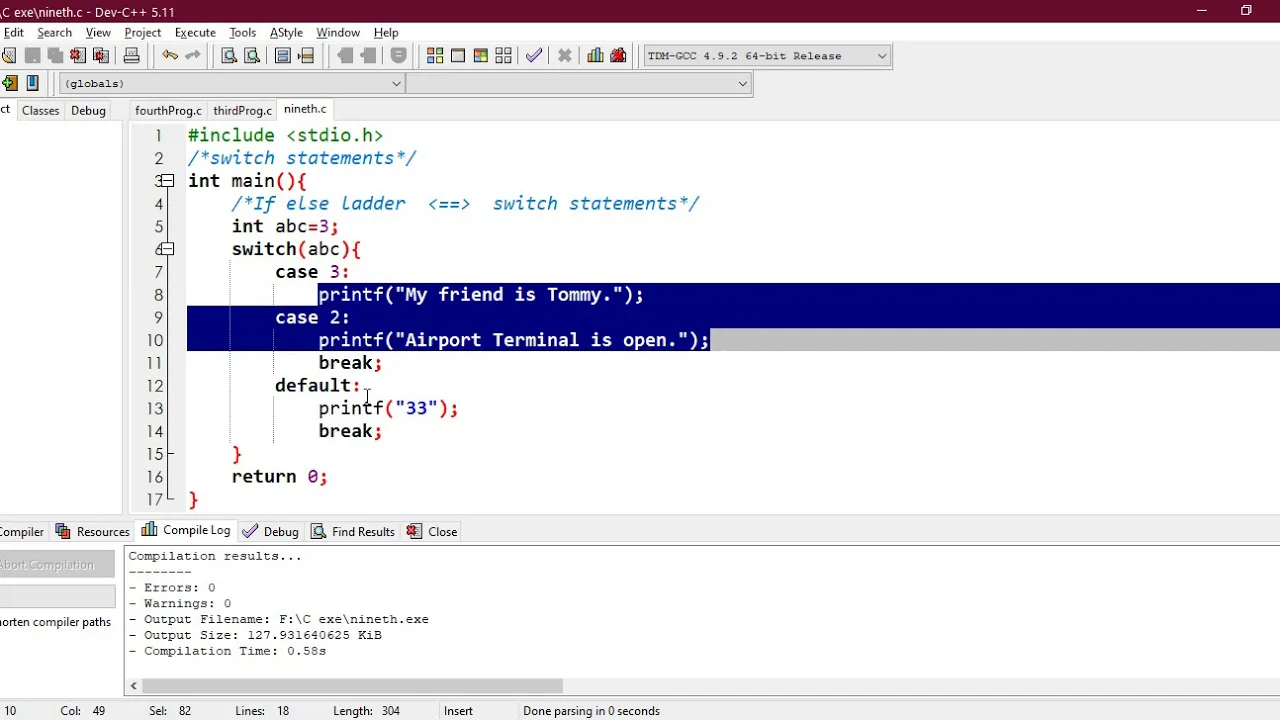
Task: Click the Close file toolbar icon
Action: pos(78,56)
